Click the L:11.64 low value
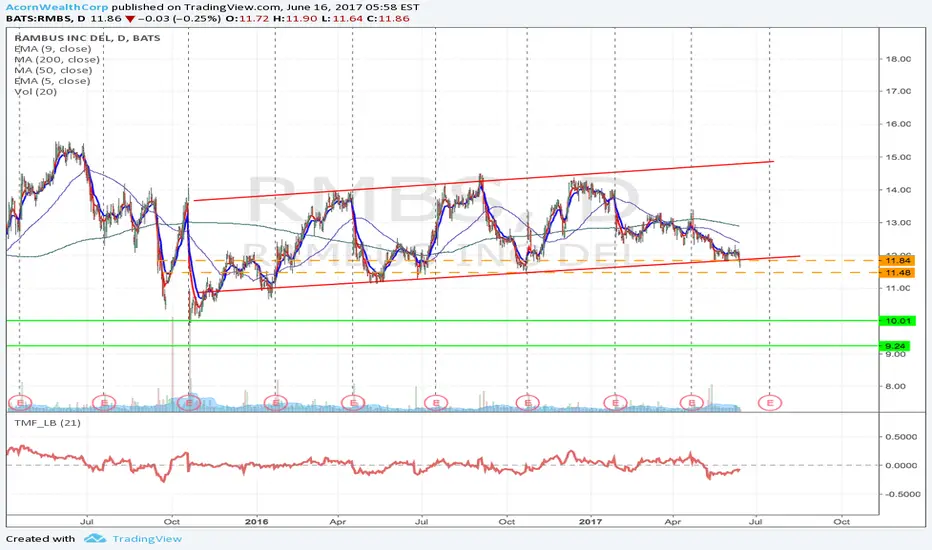This screenshot has width=932, height=550. coord(341,18)
